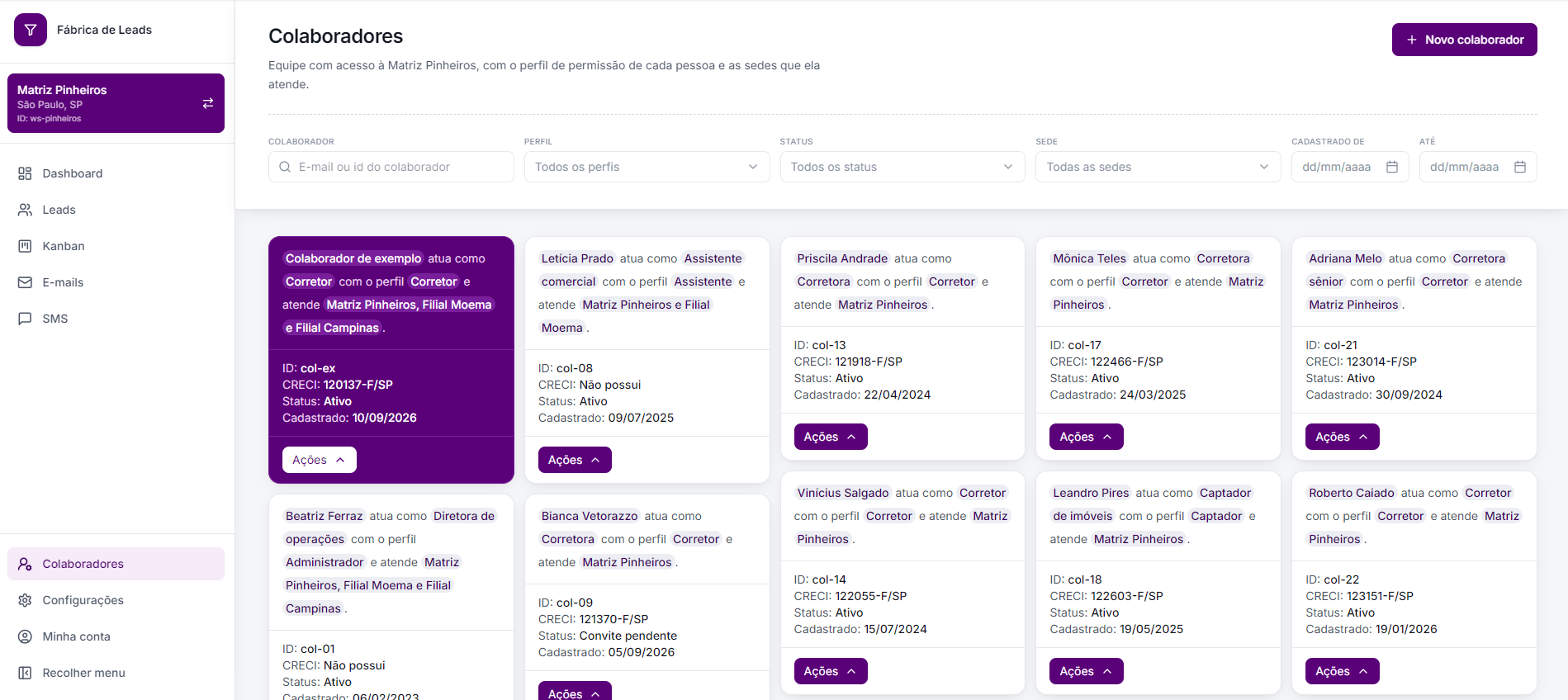Navigate to E-mails

pos(116,282)
